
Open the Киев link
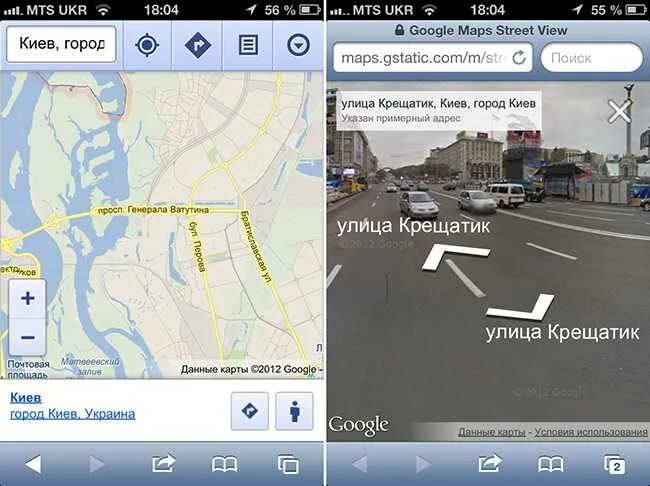click(x=26, y=398)
